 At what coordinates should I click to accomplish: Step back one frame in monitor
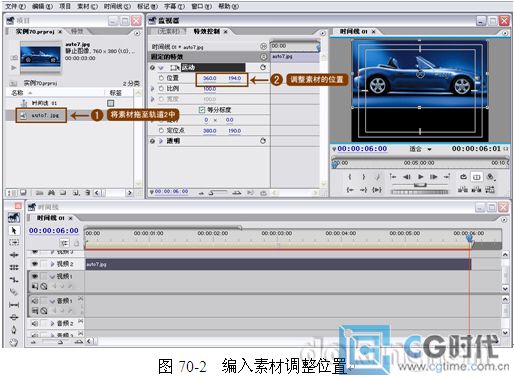407,177
